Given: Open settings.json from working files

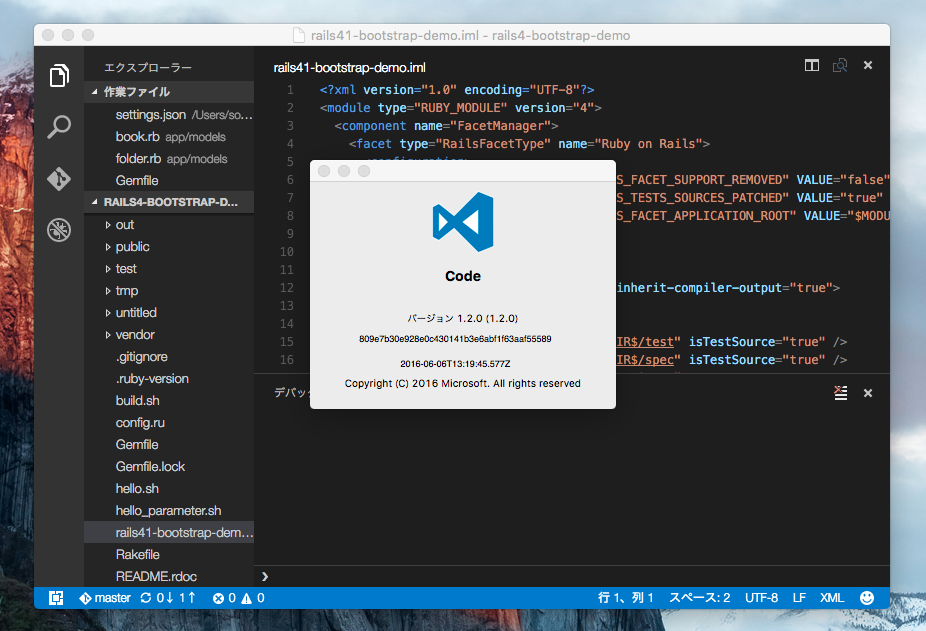Looking at the screenshot, I should (x=150, y=115).
